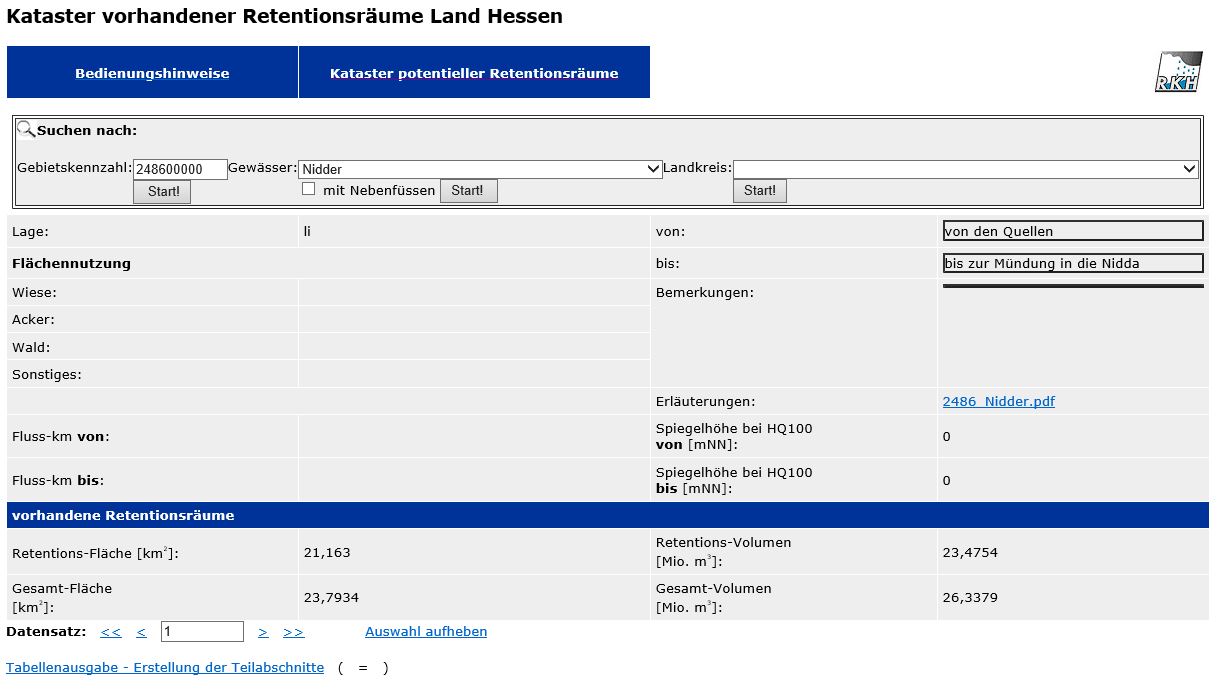
Task: Jump to last record with >> link
Action: (293, 632)
